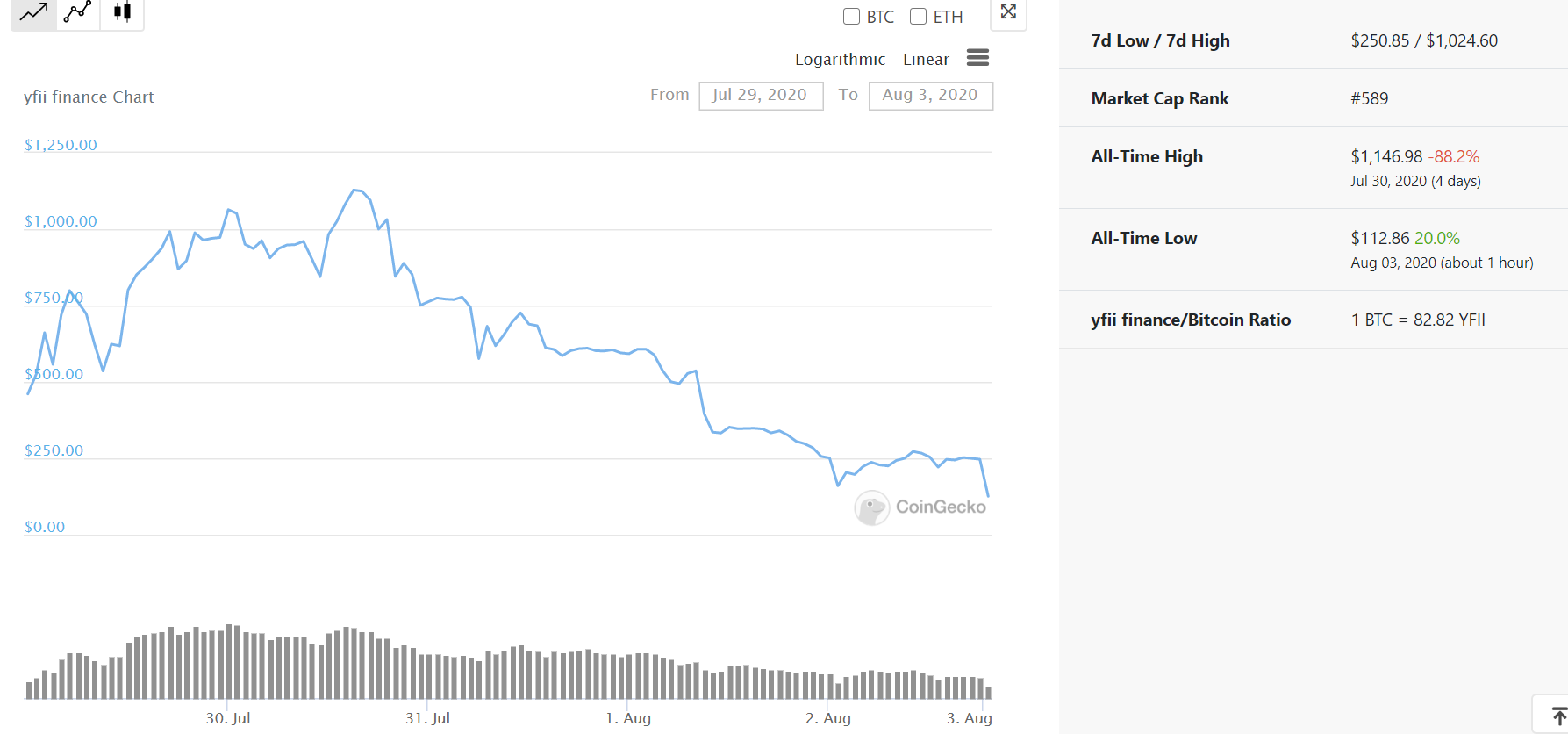Select the line chart view icon
1568x734 pixels.
pyautogui.click(x=33, y=12)
